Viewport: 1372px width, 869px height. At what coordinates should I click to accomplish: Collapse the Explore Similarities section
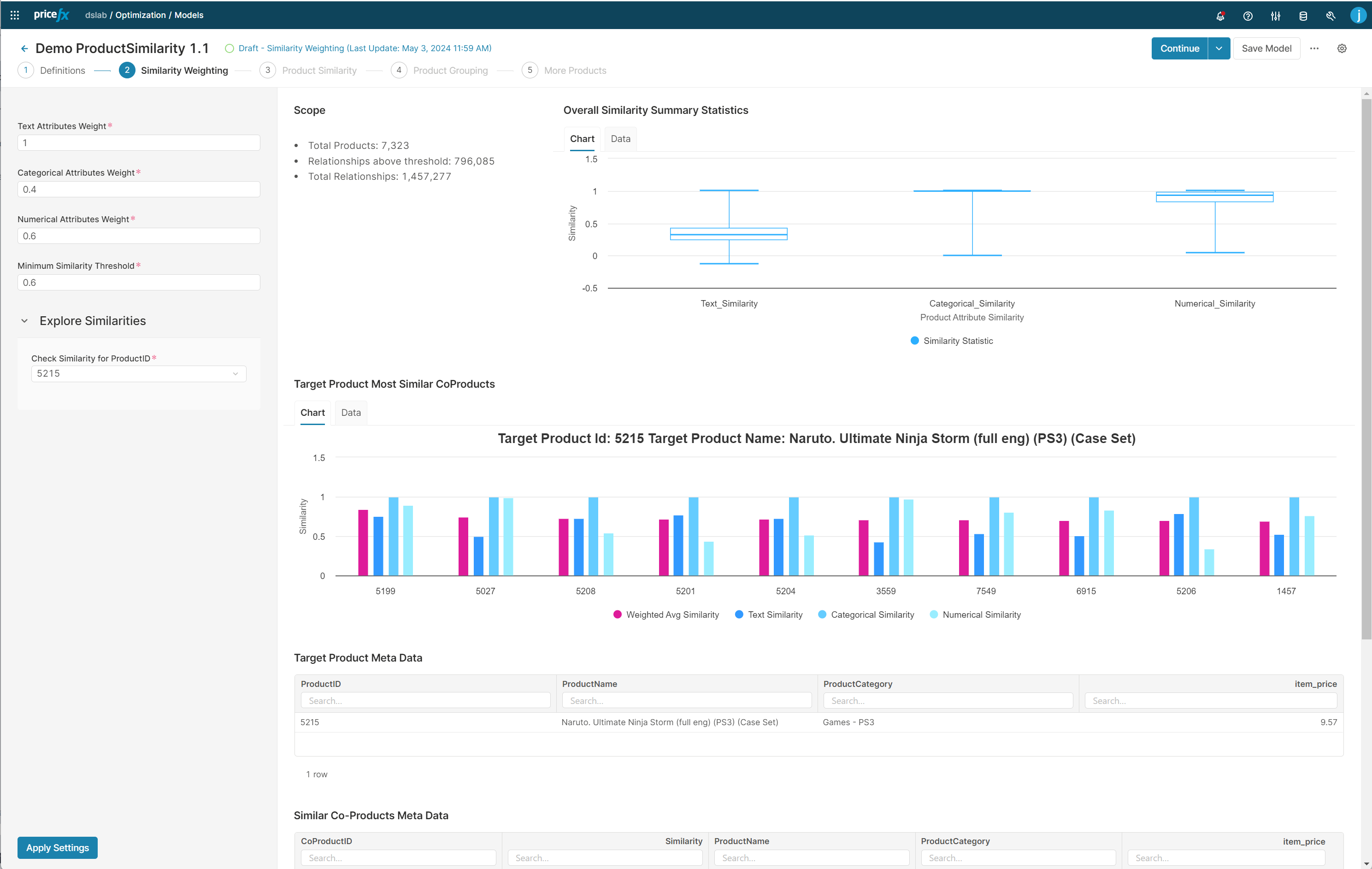(24, 321)
